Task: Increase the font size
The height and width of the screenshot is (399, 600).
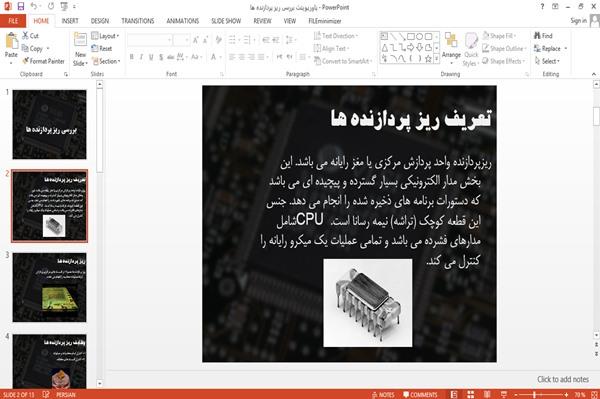Action: (196, 40)
